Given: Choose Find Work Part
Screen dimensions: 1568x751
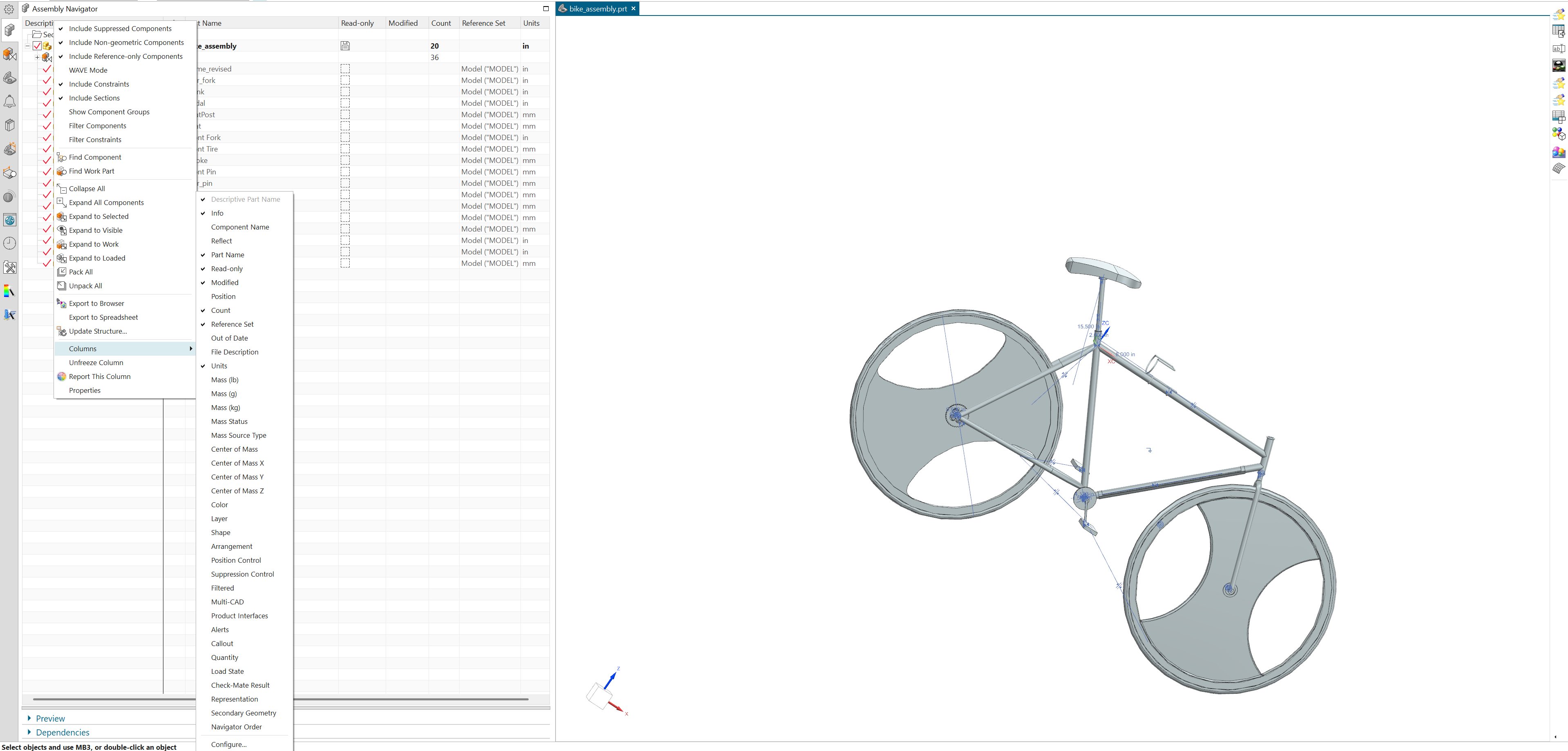Looking at the screenshot, I should pos(91,172).
